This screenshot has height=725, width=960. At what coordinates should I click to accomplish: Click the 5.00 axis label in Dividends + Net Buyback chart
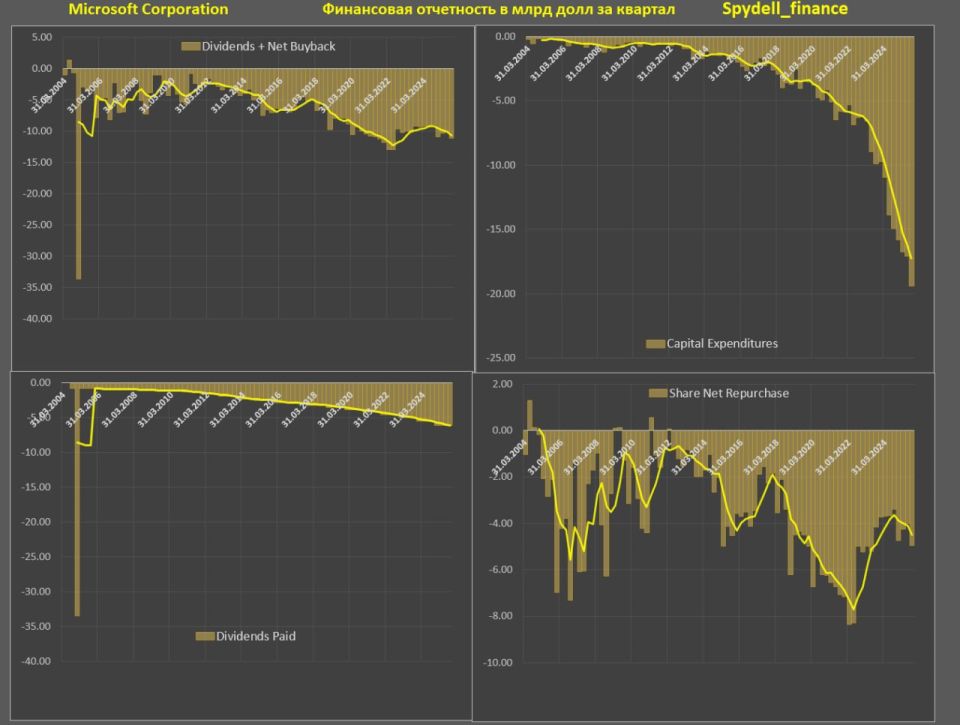click(x=40, y=37)
